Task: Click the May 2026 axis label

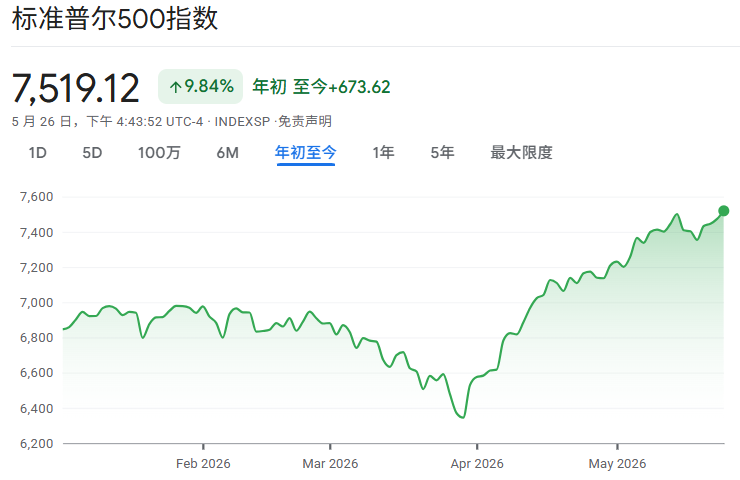Action: 617,464
